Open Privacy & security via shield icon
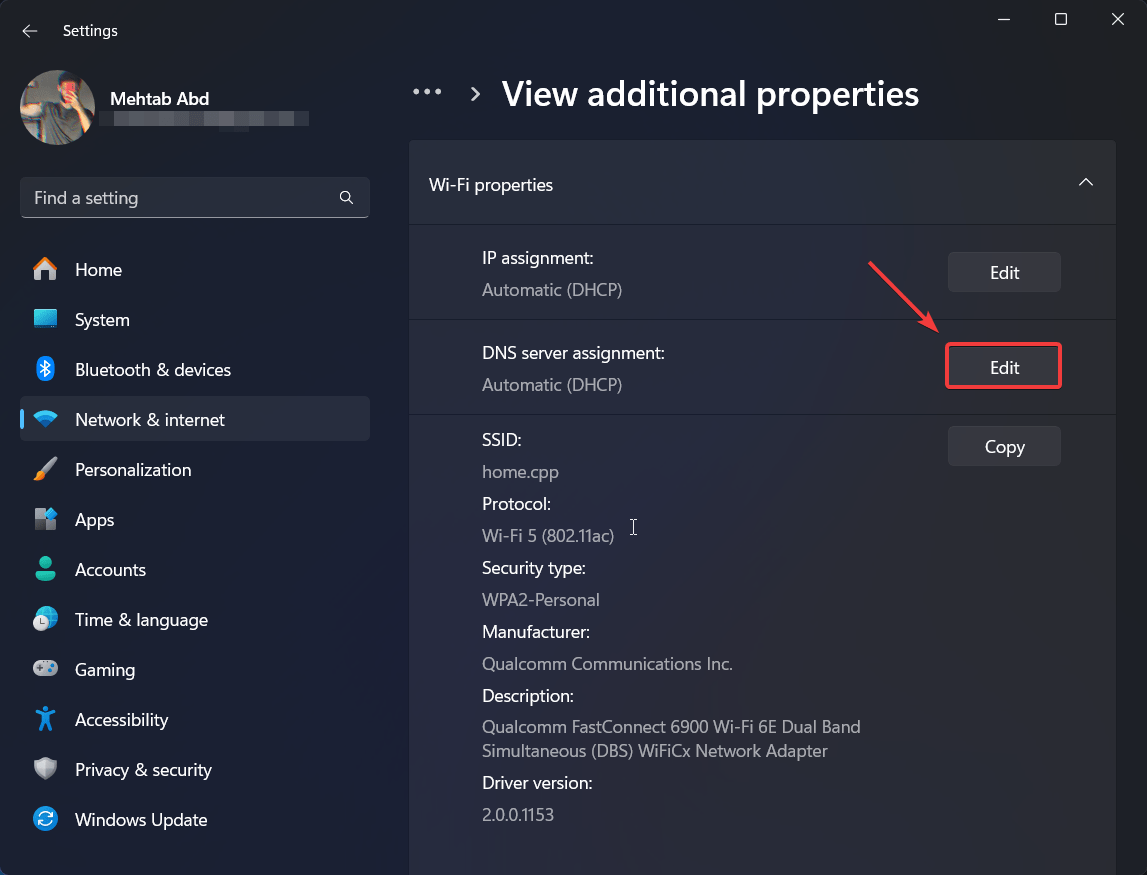 click(x=45, y=769)
